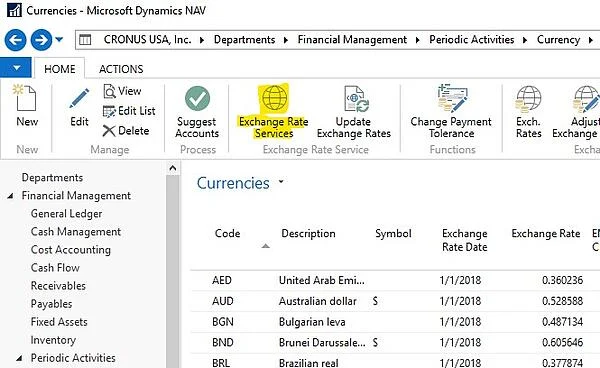Go forward with the blue forward arrow
Screen dimensions: 600x368
[41, 40]
